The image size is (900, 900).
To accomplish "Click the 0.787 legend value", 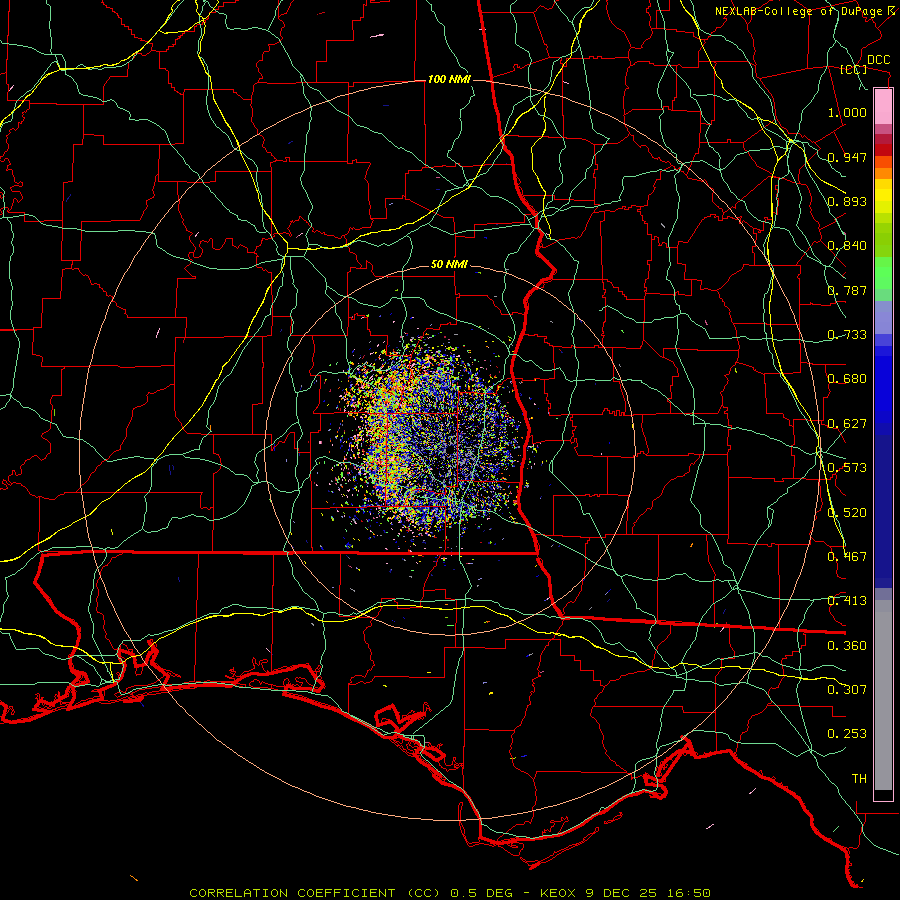I will pyautogui.click(x=847, y=290).
